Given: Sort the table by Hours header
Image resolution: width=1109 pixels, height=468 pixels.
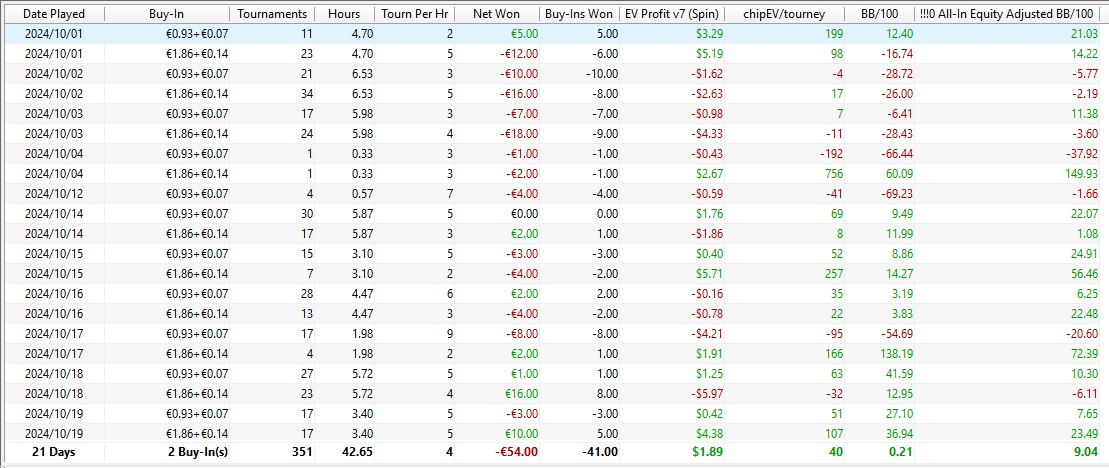Looking at the screenshot, I should point(344,13).
